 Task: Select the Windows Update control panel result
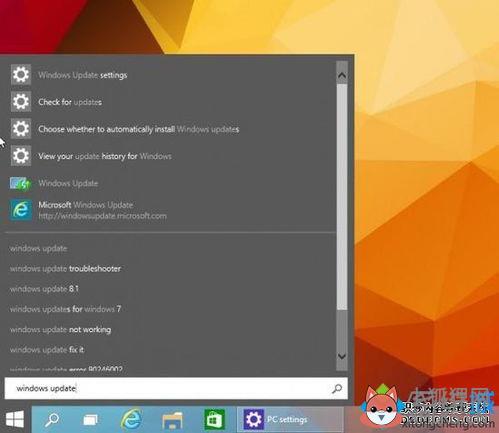click(68, 183)
